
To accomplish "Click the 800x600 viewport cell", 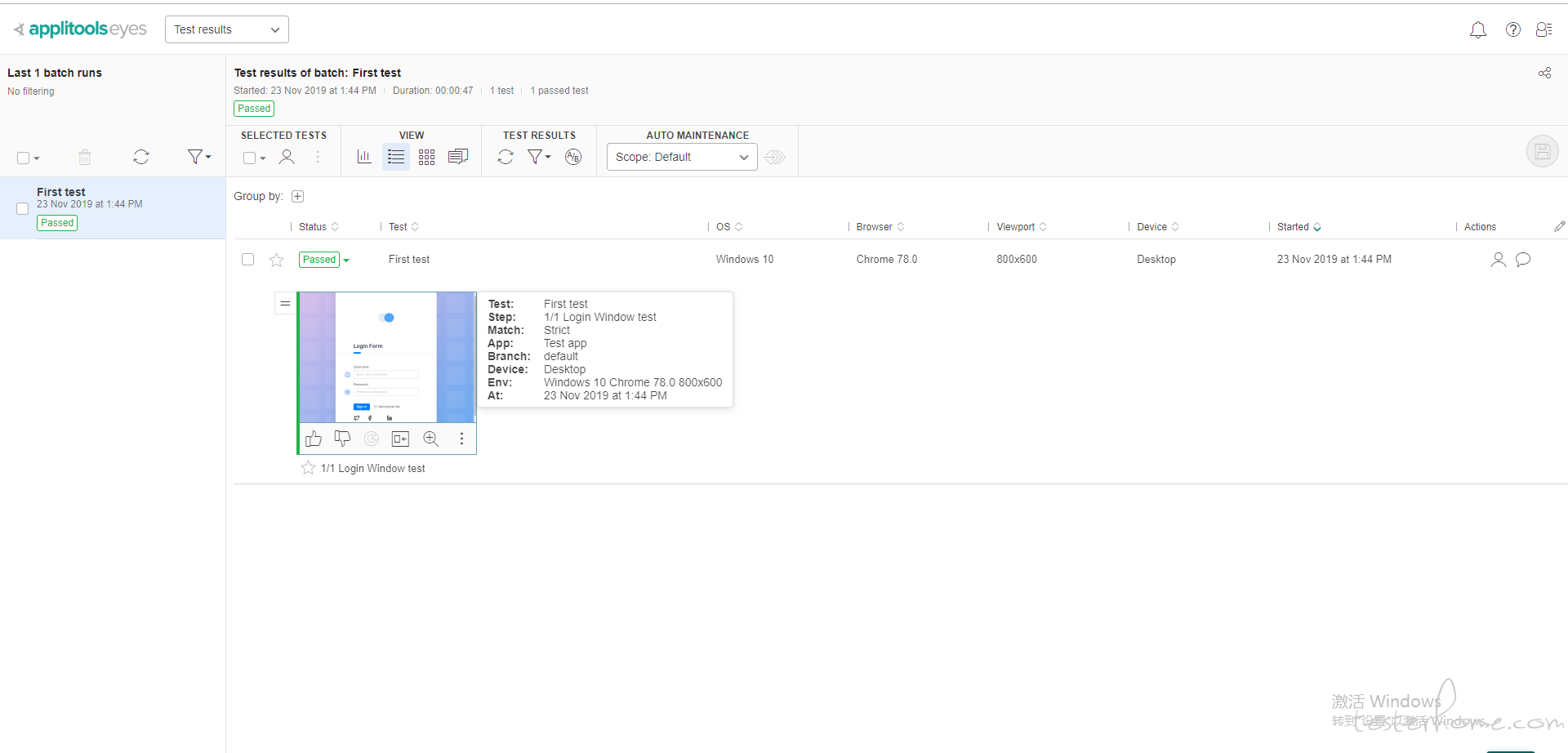I will tap(1017, 260).
